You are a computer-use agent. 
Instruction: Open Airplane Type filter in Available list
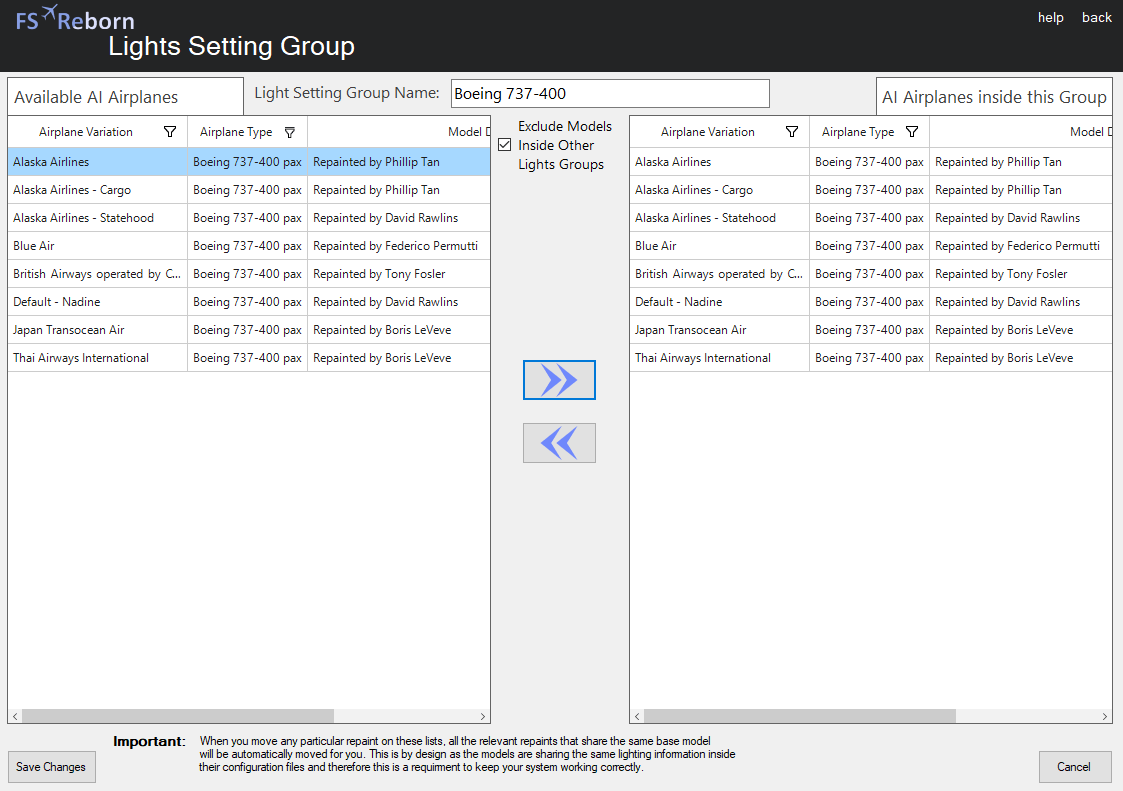click(x=290, y=132)
